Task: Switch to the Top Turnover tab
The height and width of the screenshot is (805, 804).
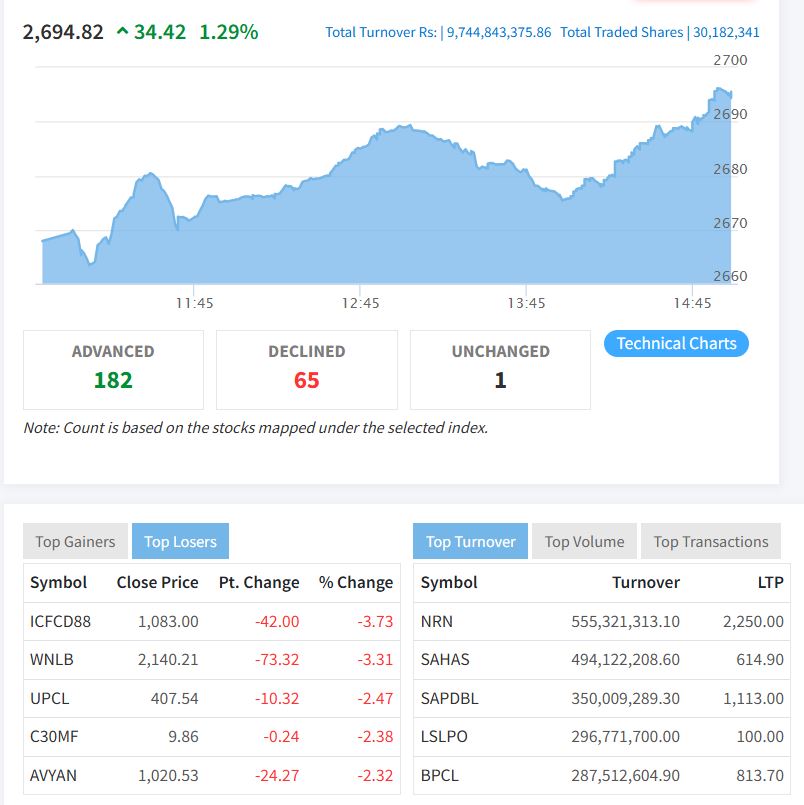Action: pos(470,542)
